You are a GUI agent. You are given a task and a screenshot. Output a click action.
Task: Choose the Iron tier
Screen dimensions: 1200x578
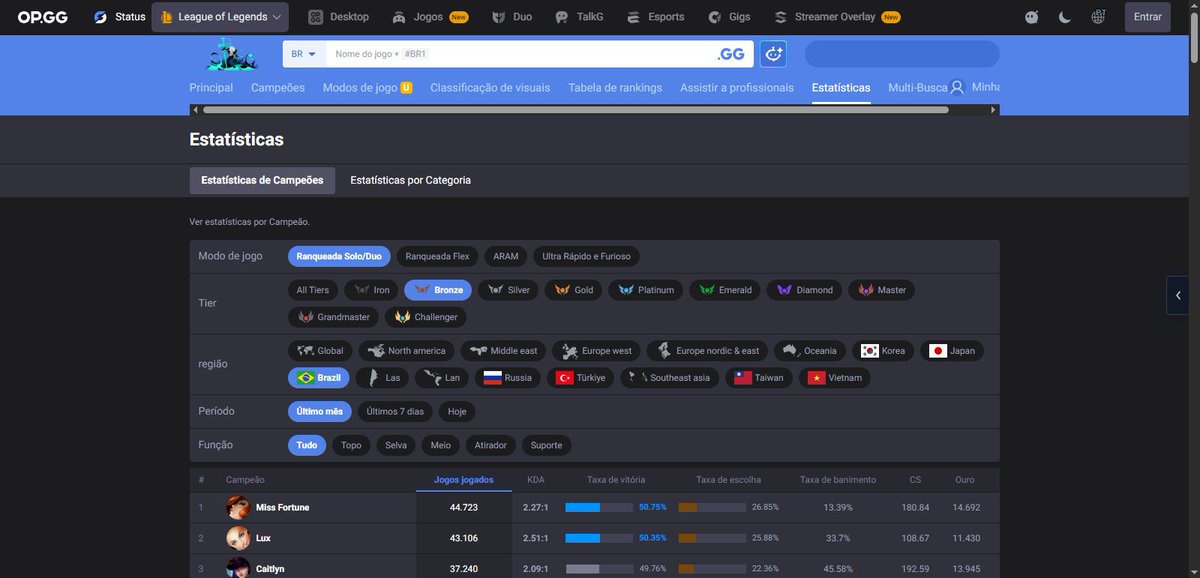pyautogui.click(x=371, y=290)
